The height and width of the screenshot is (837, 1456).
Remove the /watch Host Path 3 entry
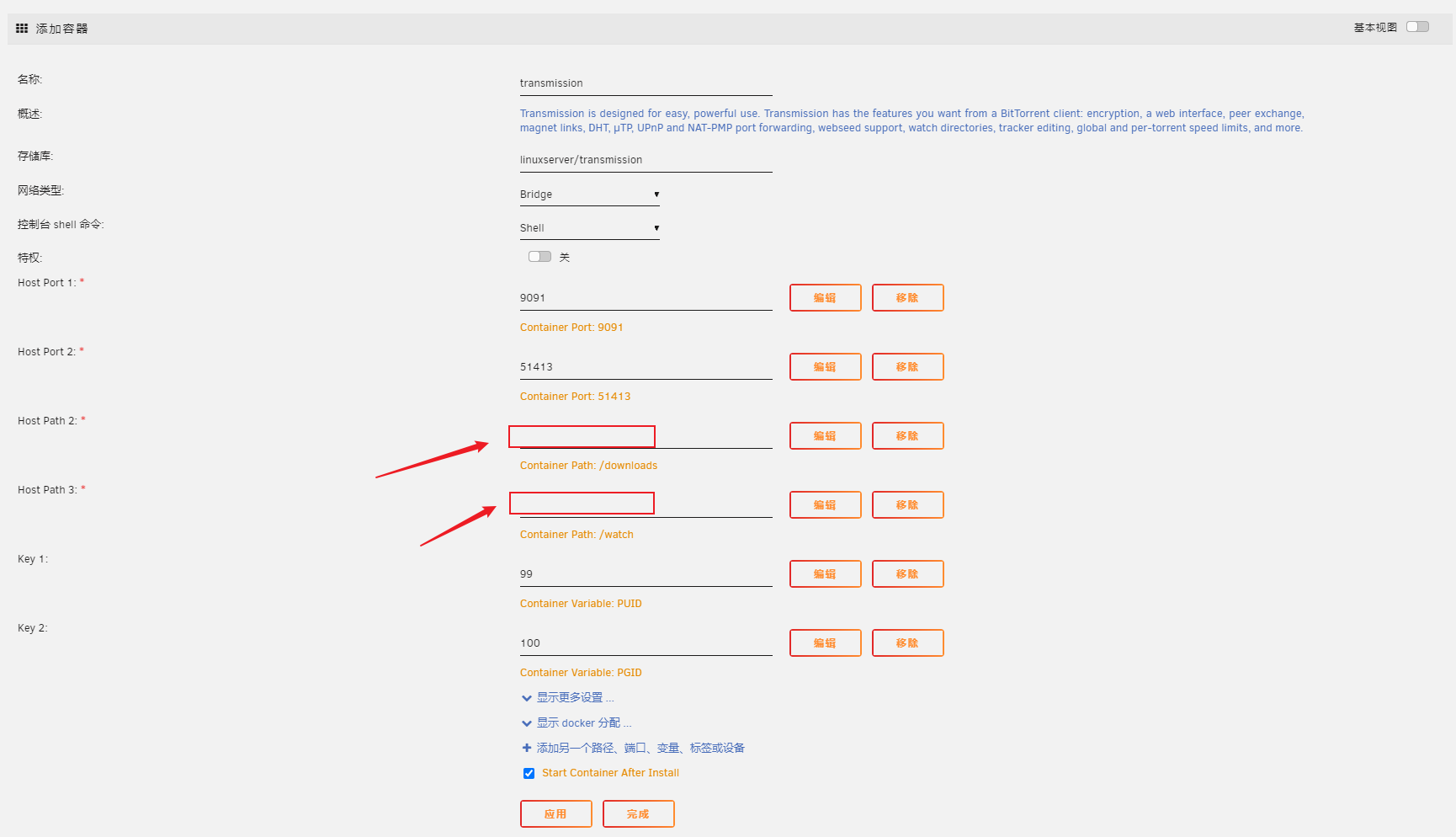coord(907,505)
